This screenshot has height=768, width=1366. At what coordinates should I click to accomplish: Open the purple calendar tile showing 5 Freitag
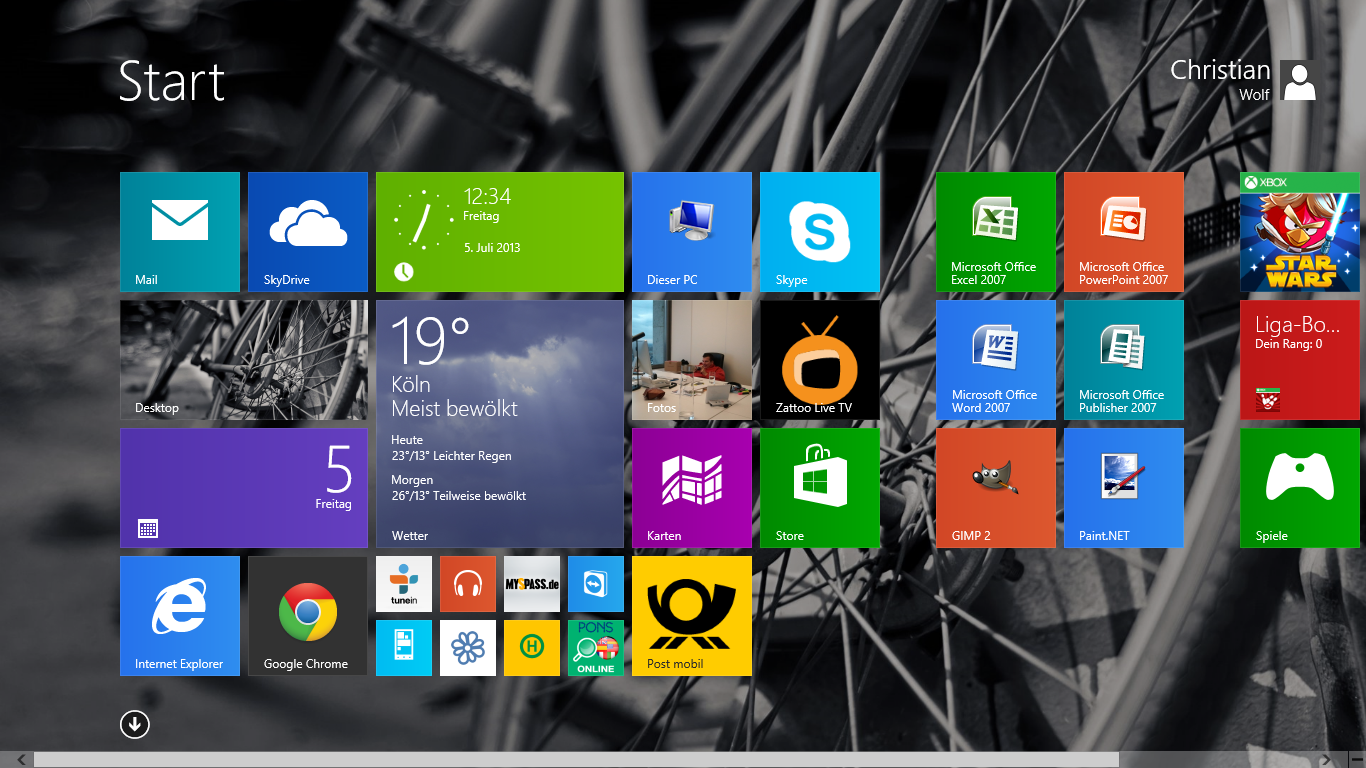point(244,488)
